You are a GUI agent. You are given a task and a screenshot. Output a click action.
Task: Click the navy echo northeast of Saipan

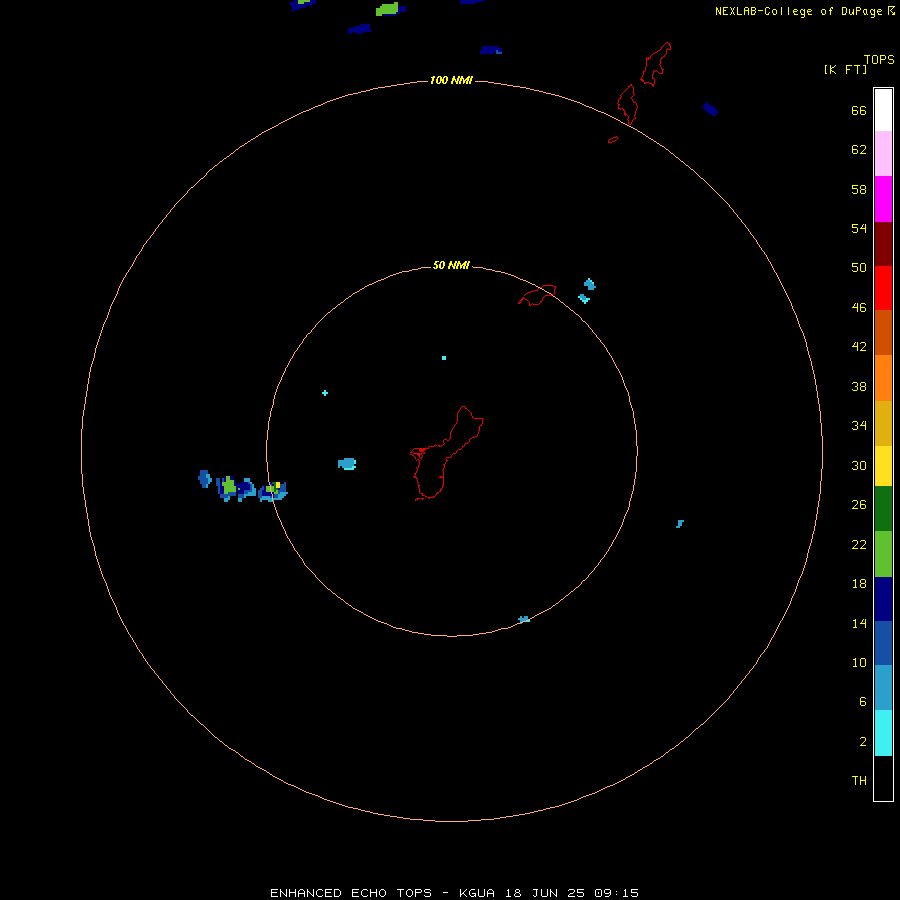710,109
